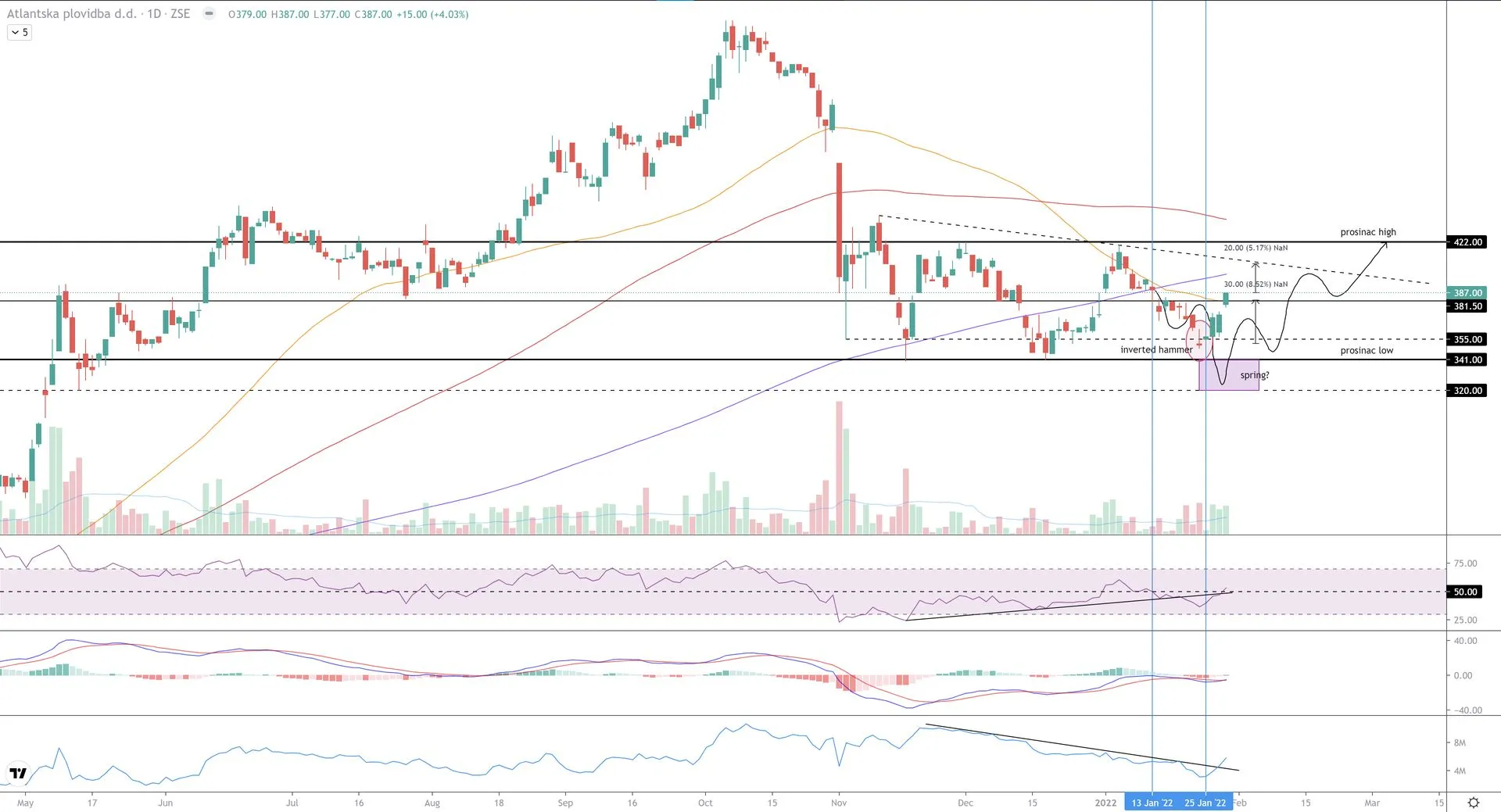The width and height of the screenshot is (1501, 812).
Task: Click the green 387.00 current price label
Action: 1467,293
